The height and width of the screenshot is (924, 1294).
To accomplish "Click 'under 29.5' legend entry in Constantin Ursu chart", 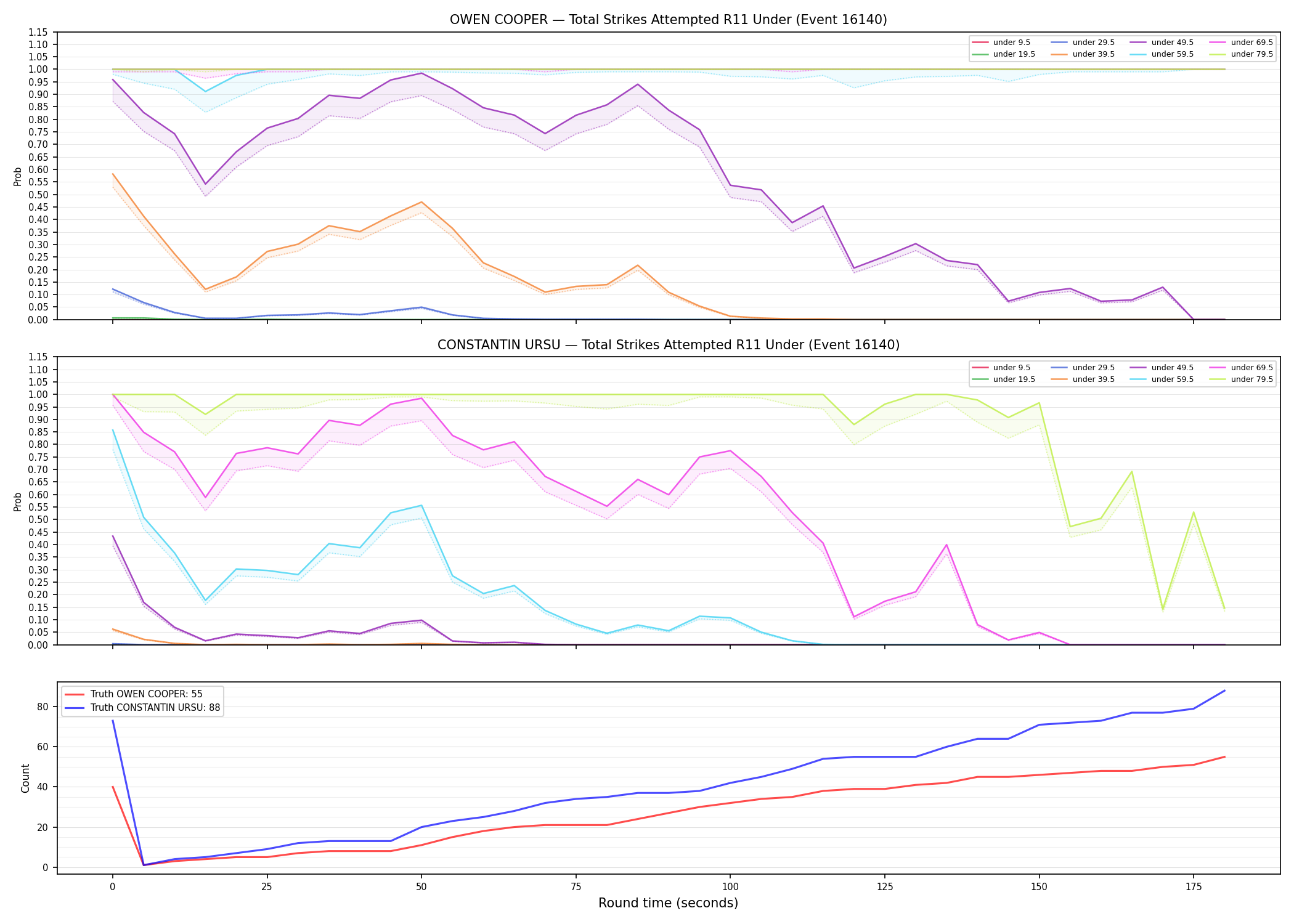I will [1083, 368].
